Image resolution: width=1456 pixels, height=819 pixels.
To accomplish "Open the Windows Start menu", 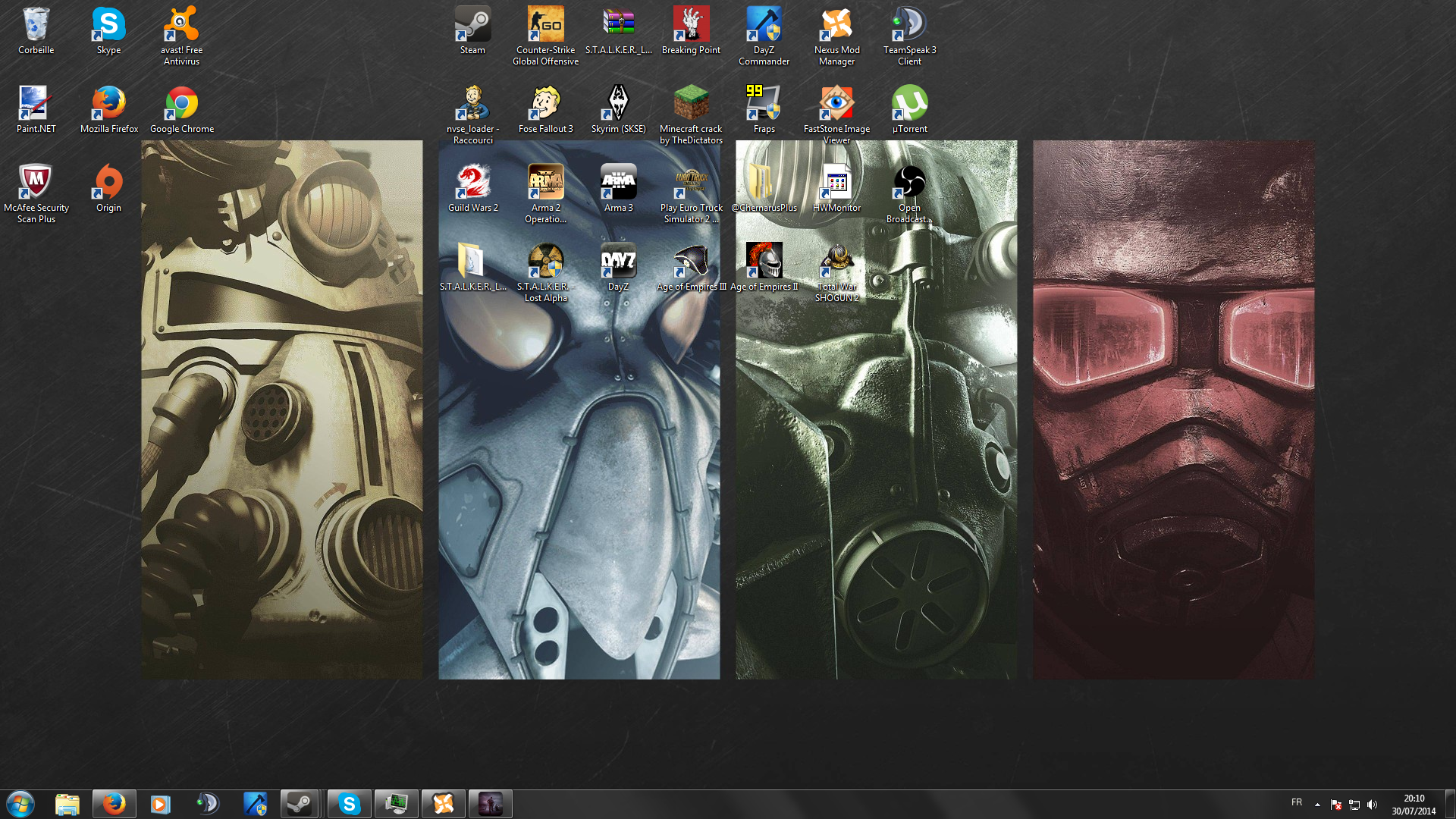I will coord(20,804).
